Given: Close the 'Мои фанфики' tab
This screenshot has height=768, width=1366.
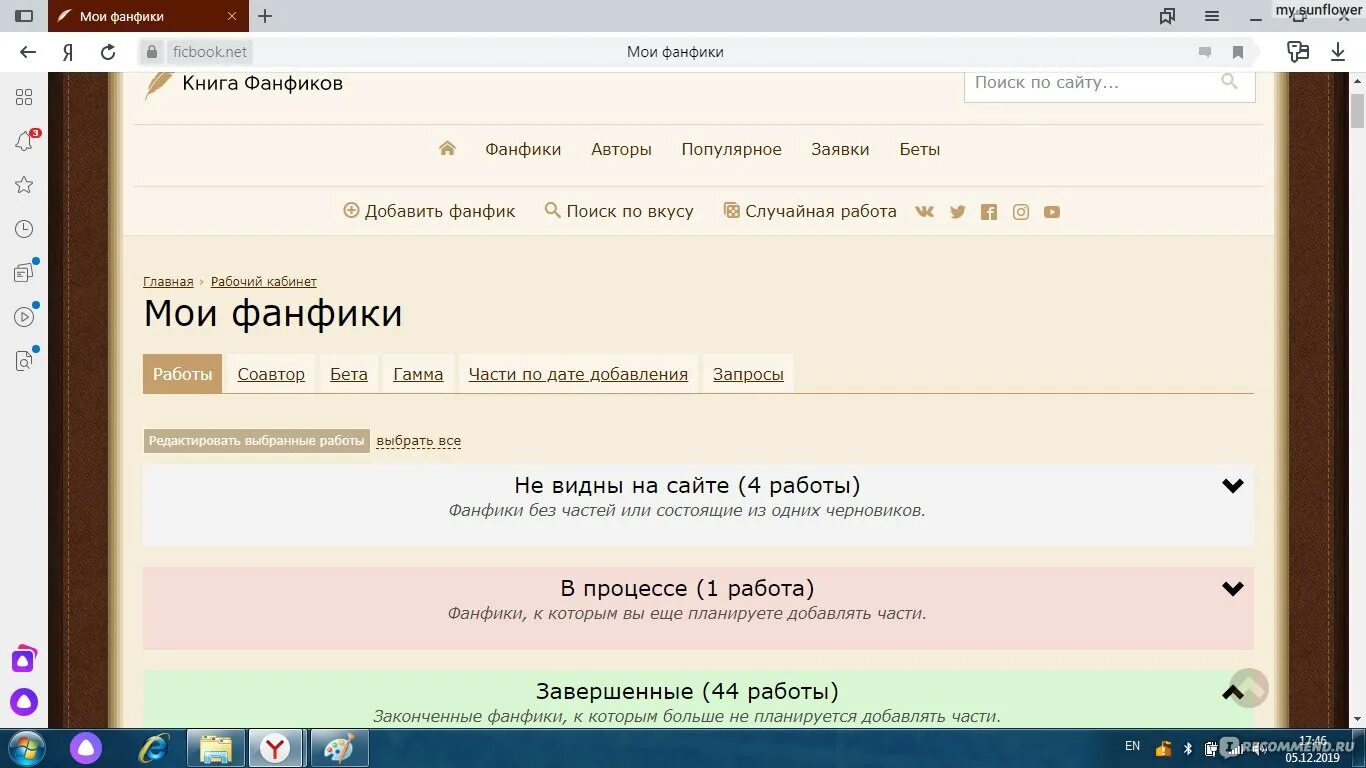Looking at the screenshot, I should coord(232,16).
